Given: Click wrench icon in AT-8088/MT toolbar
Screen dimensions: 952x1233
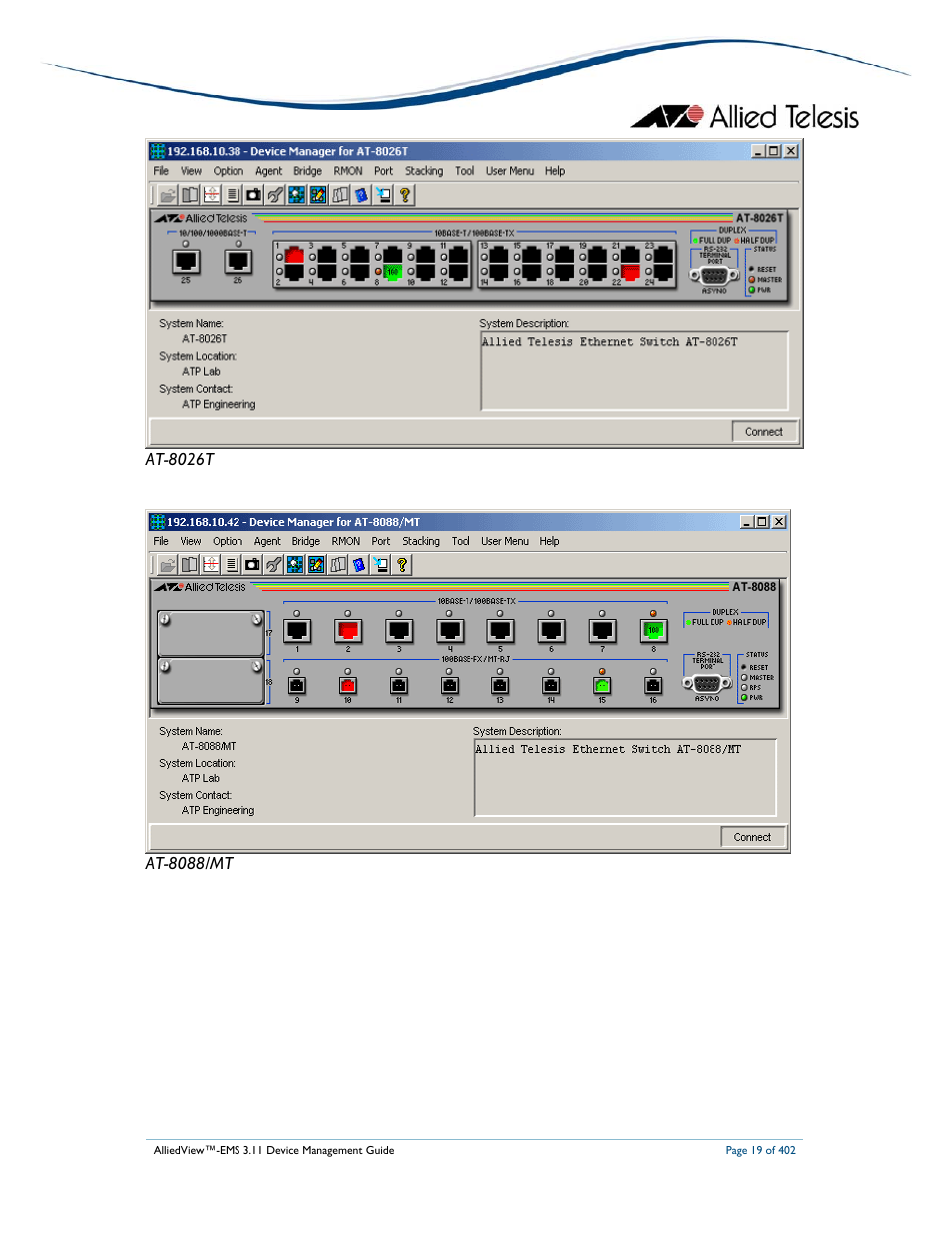Looking at the screenshot, I should tap(273, 565).
